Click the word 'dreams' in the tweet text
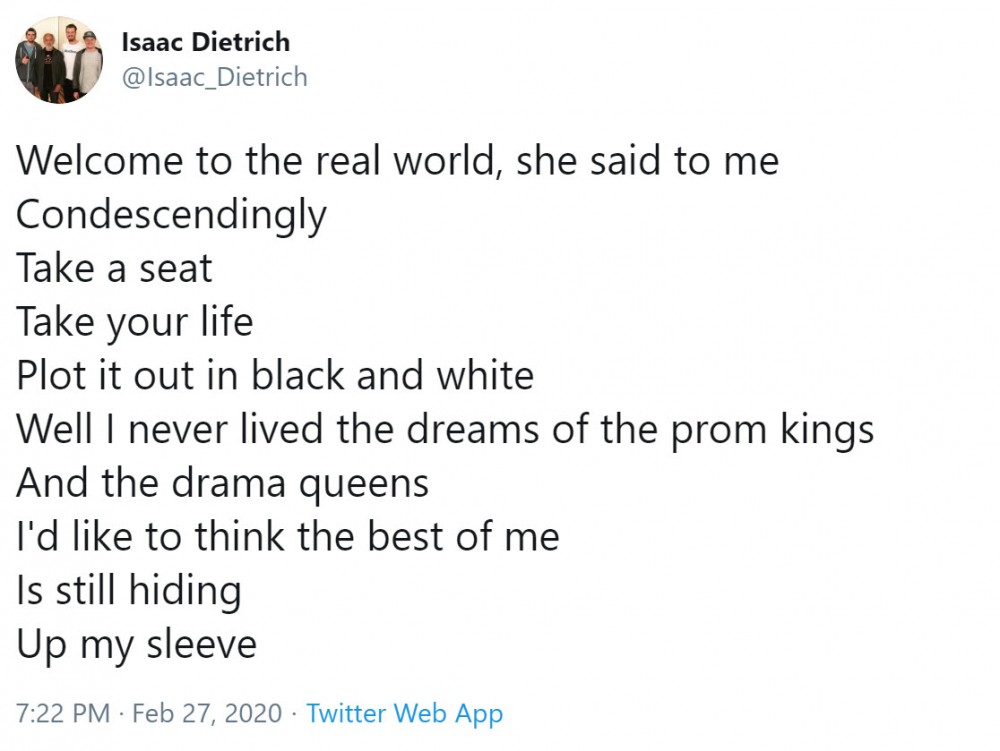 (x=473, y=430)
